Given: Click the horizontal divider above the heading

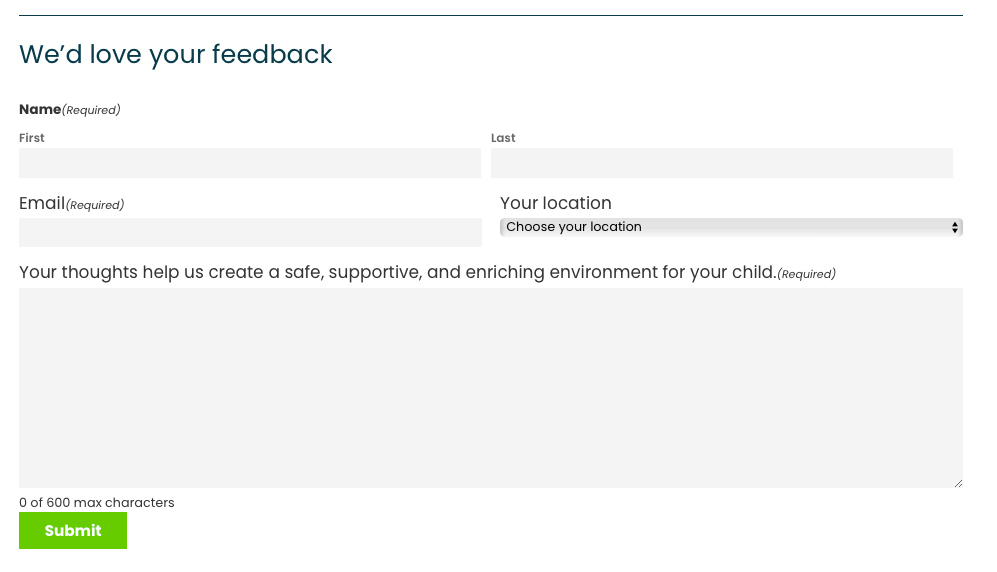Looking at the screenshot, I should point(490,15).
